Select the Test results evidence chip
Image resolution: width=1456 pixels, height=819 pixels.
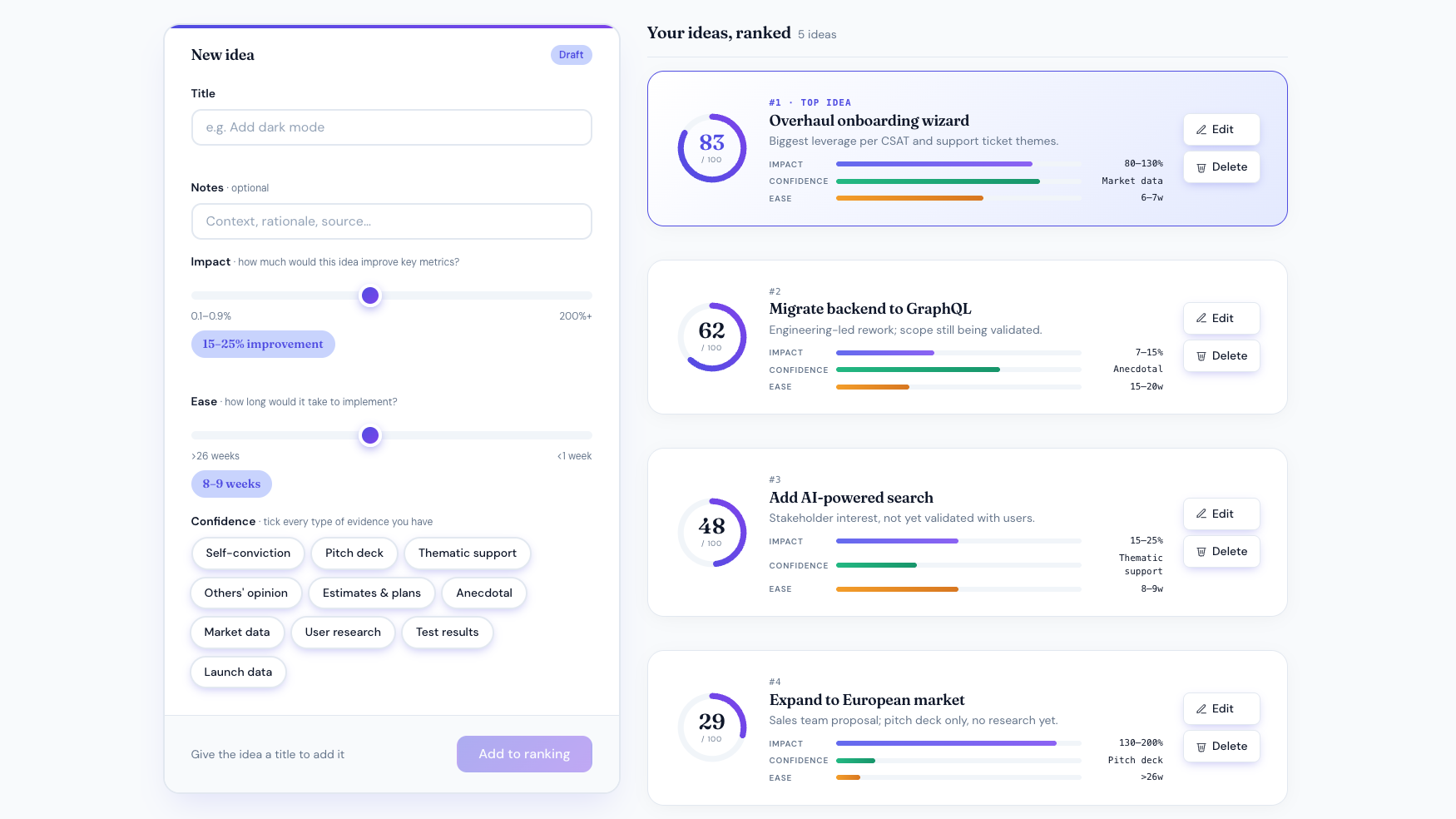pos(447,633)
